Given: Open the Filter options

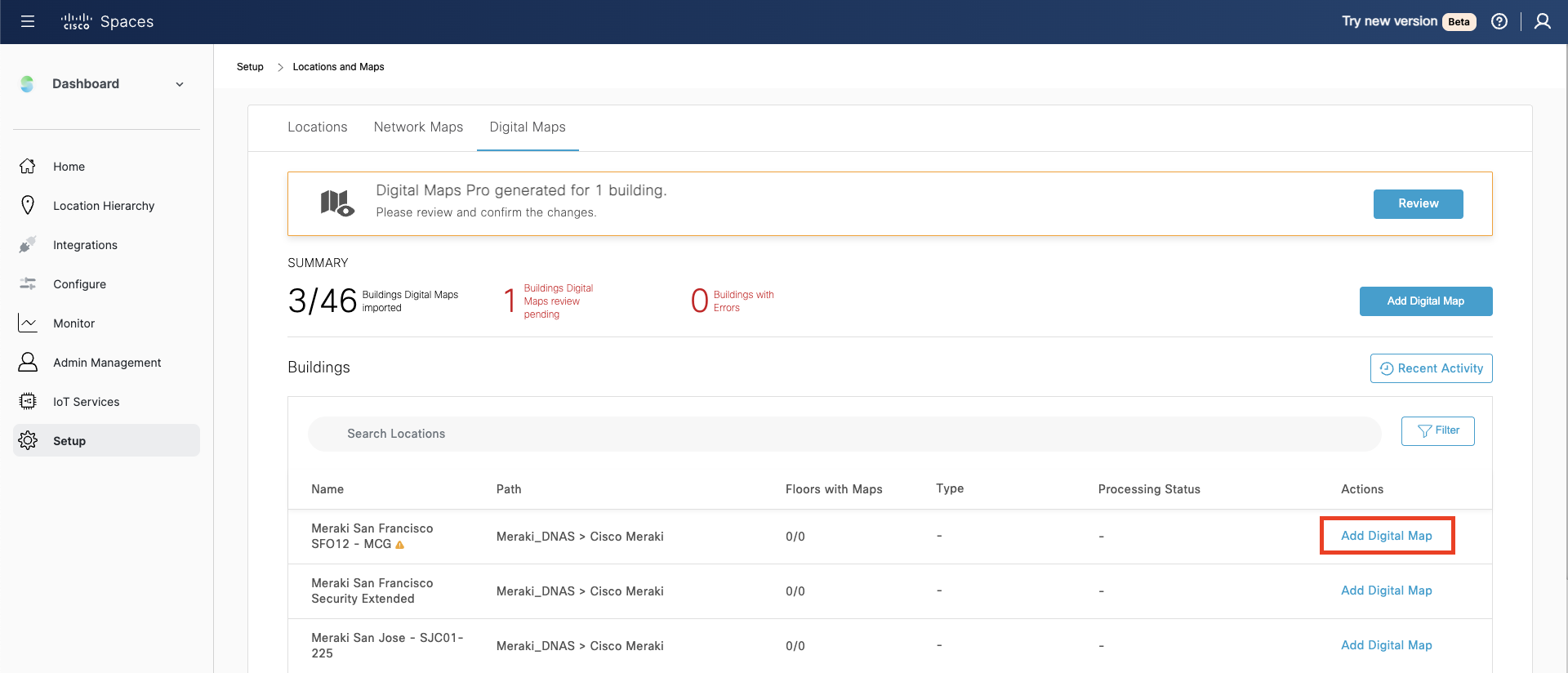Looking at the screenshot, I should [1437, 431].
